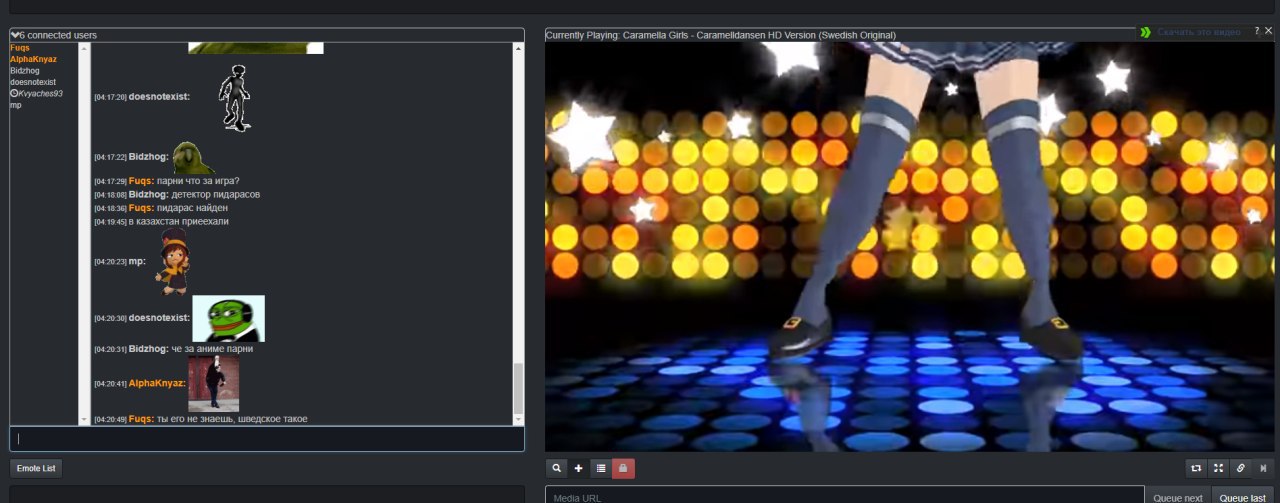This screenshot has height=503, width=1280.
Task: Select user Bidzhog in the user list
Action: pos(23,71)
